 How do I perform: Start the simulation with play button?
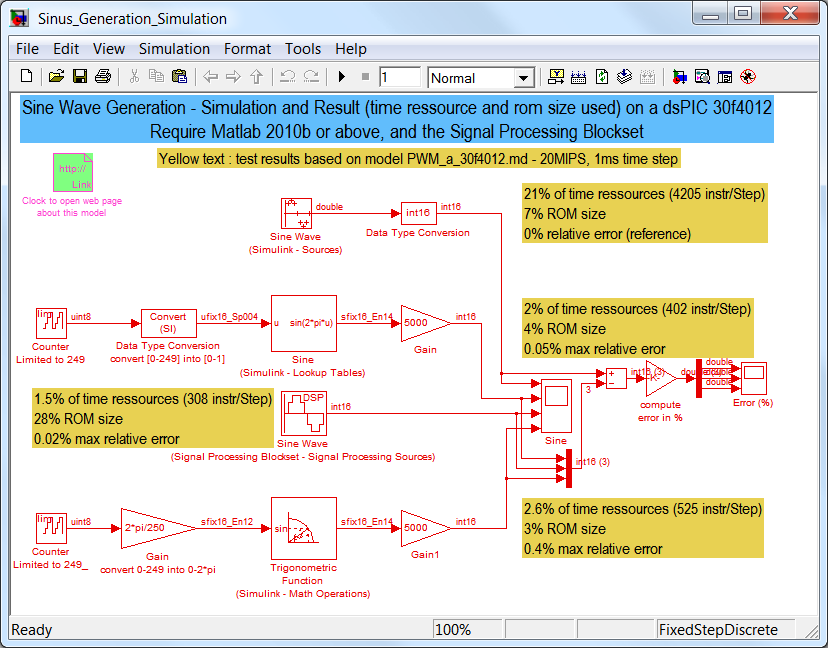coord(342,77)
